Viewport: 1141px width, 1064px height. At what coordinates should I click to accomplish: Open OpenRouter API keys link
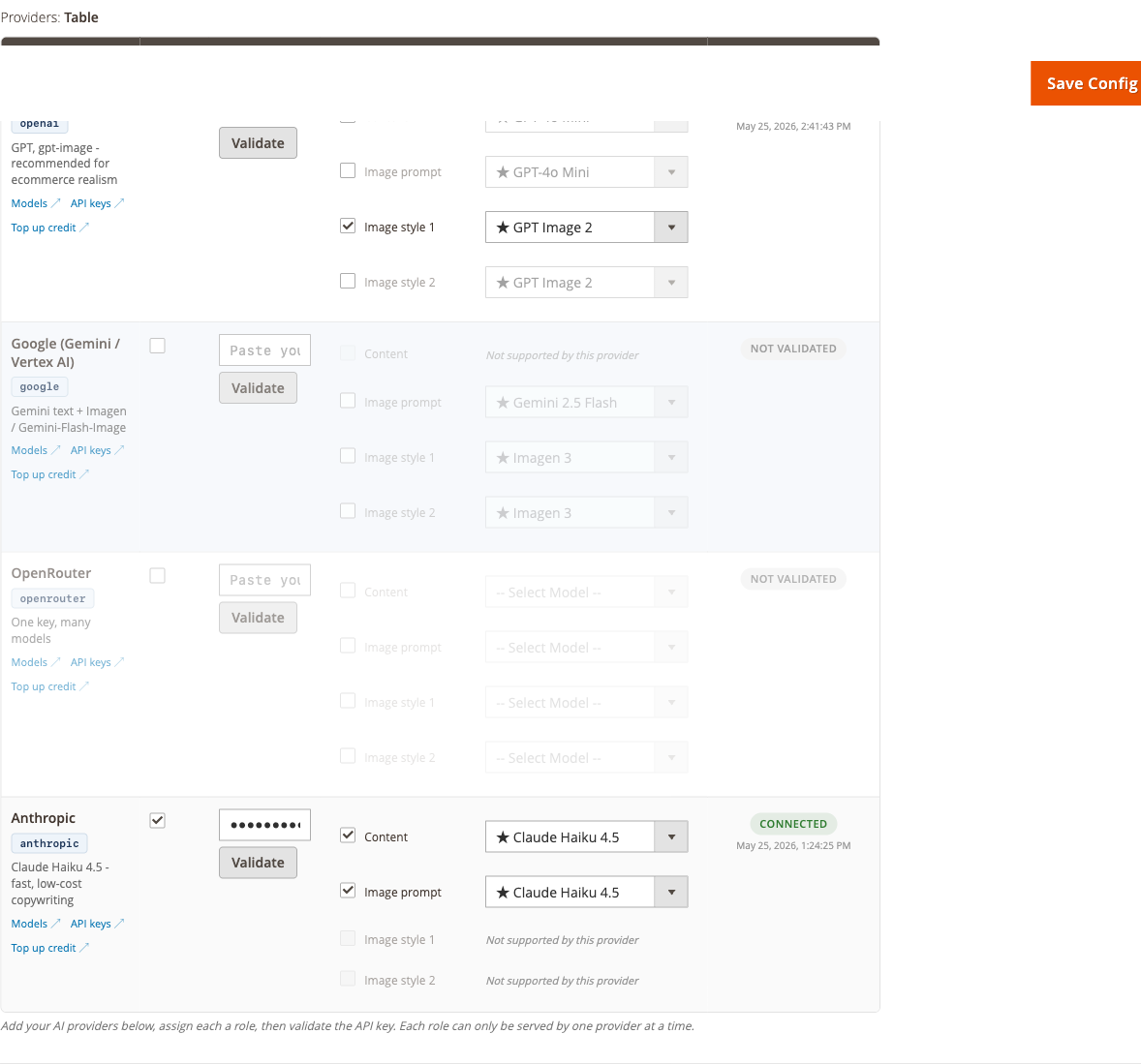[x=97, y=662]
